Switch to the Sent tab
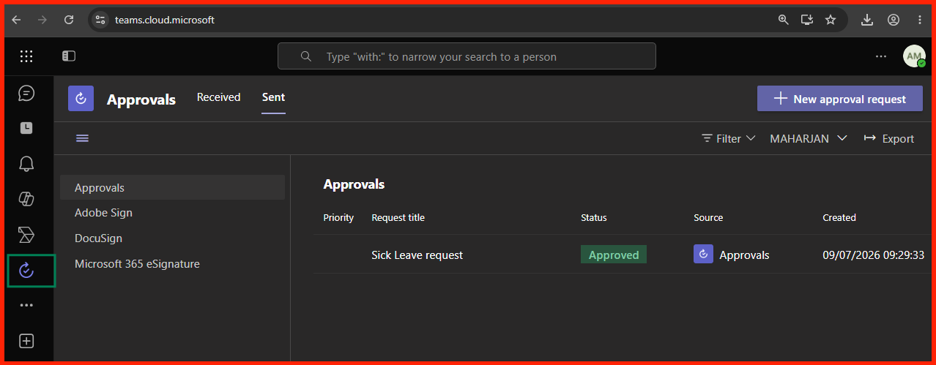 [x=273, y=97]
